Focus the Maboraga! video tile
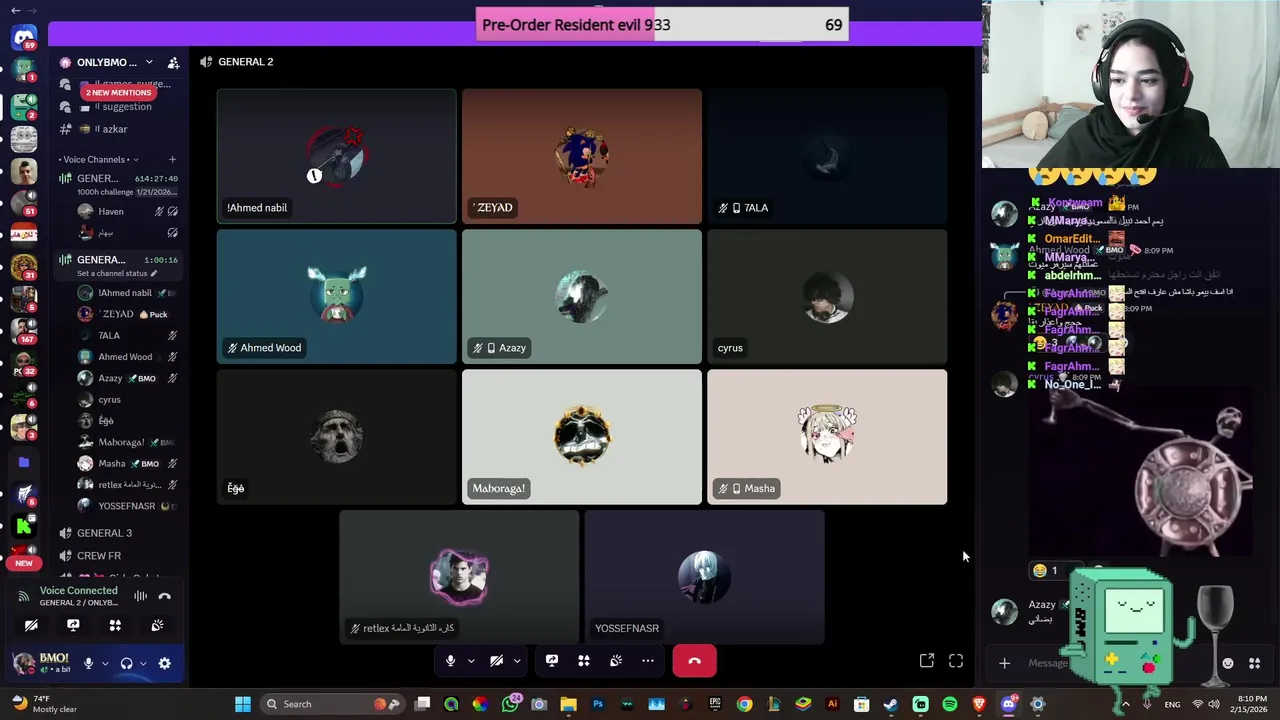 pos(582,437)
